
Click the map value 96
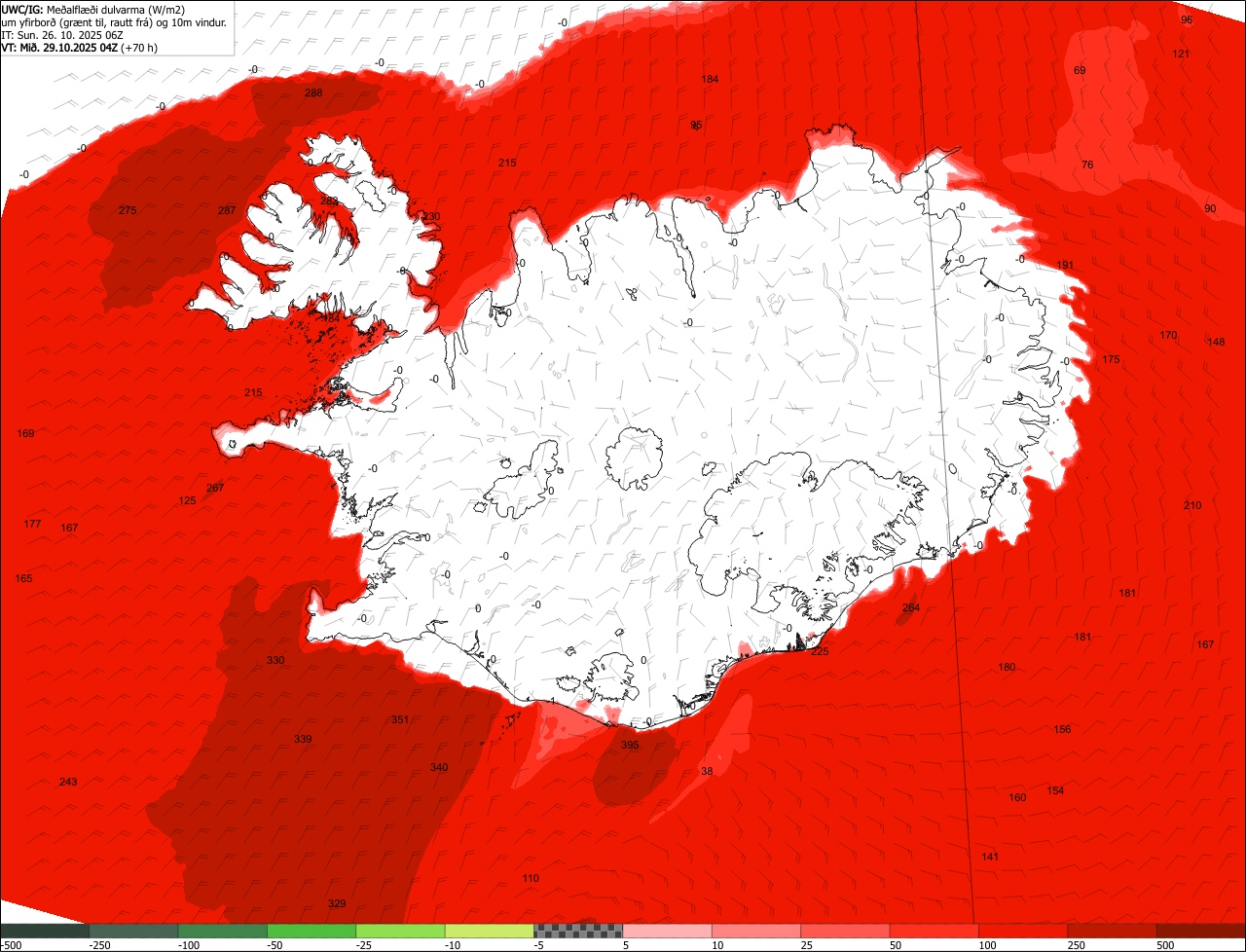tap(1187, 20)
